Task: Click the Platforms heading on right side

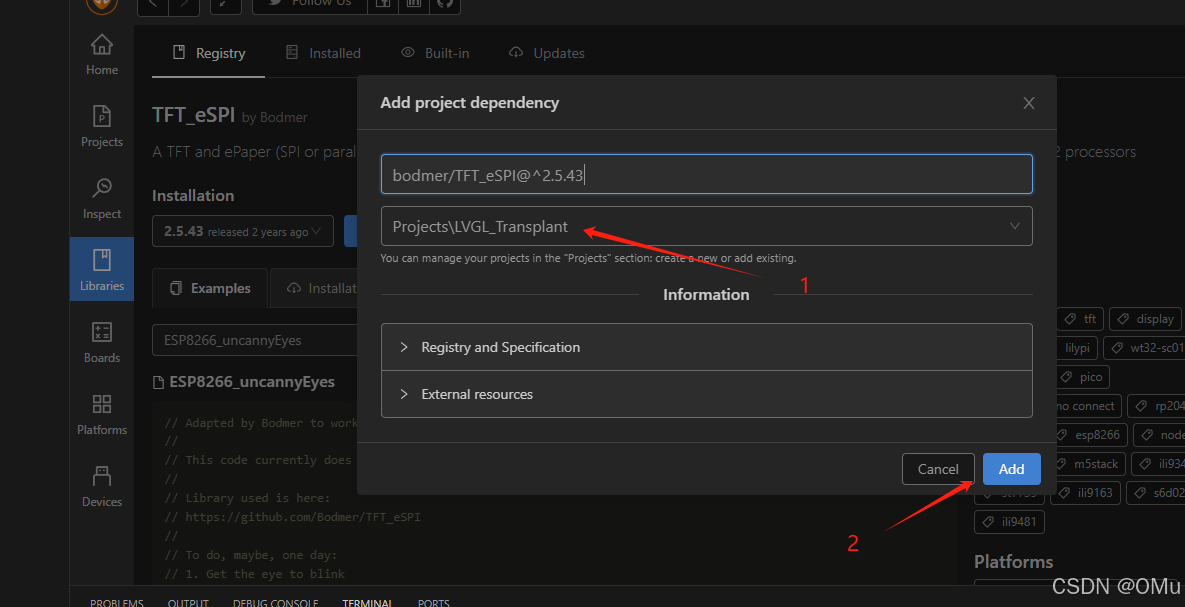Action: (1013, 562)
